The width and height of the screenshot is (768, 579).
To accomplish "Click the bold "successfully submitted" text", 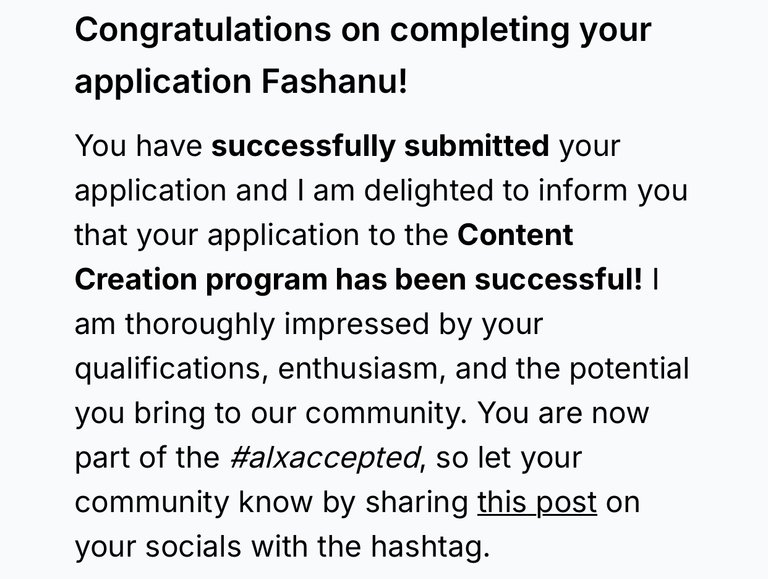I will tap(380, 146).
